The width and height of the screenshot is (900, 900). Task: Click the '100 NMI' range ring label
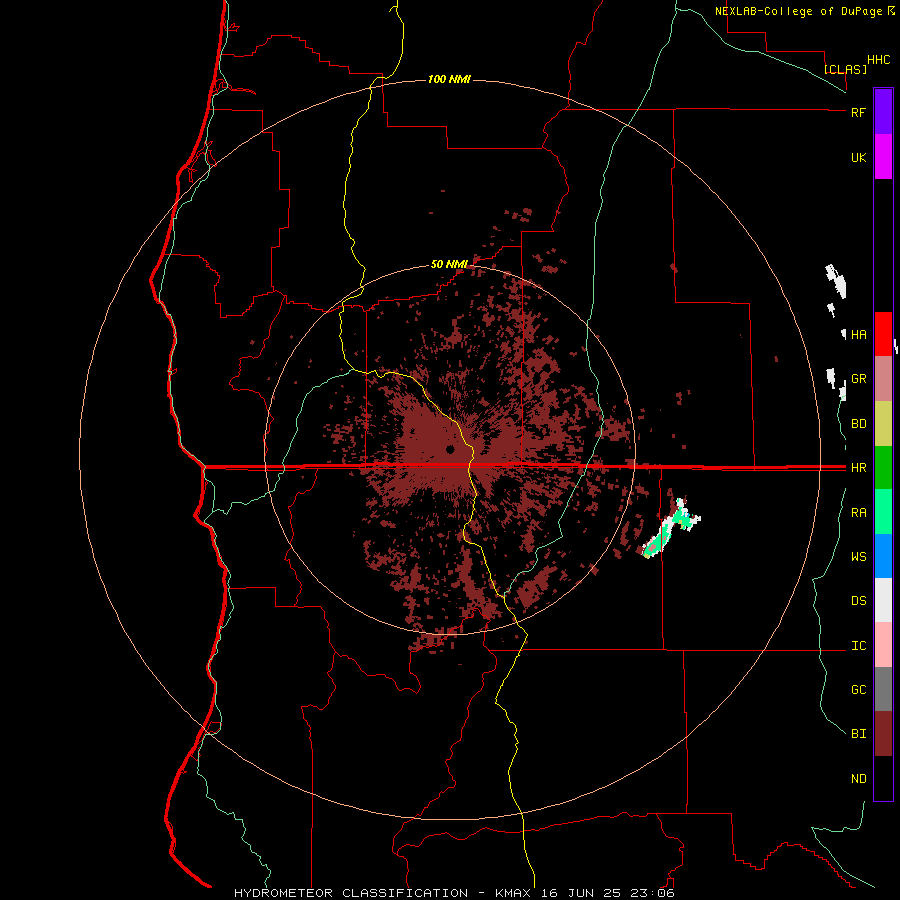coord(449,79)
